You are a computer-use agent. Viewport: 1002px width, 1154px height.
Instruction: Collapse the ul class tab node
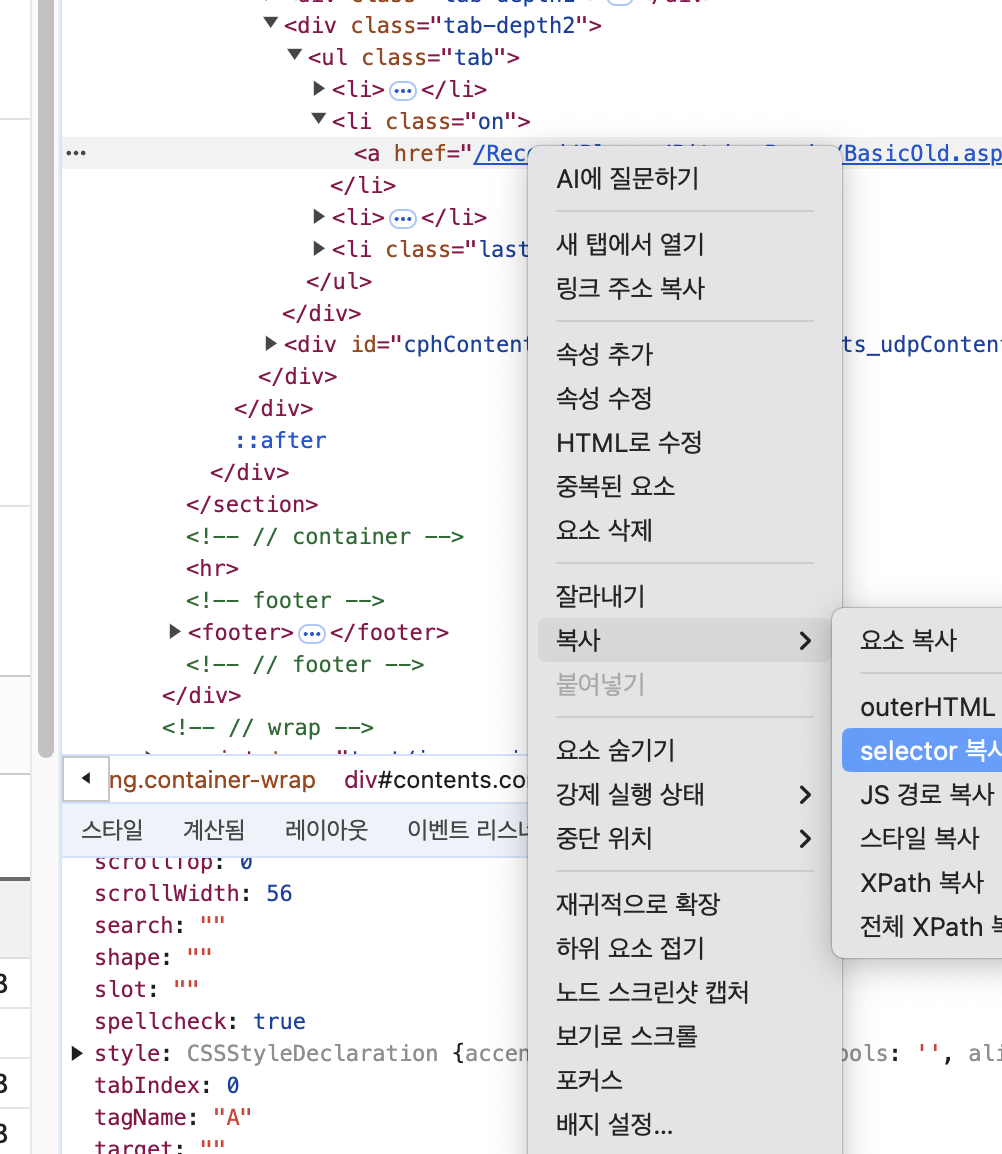(x=294, y=54)
